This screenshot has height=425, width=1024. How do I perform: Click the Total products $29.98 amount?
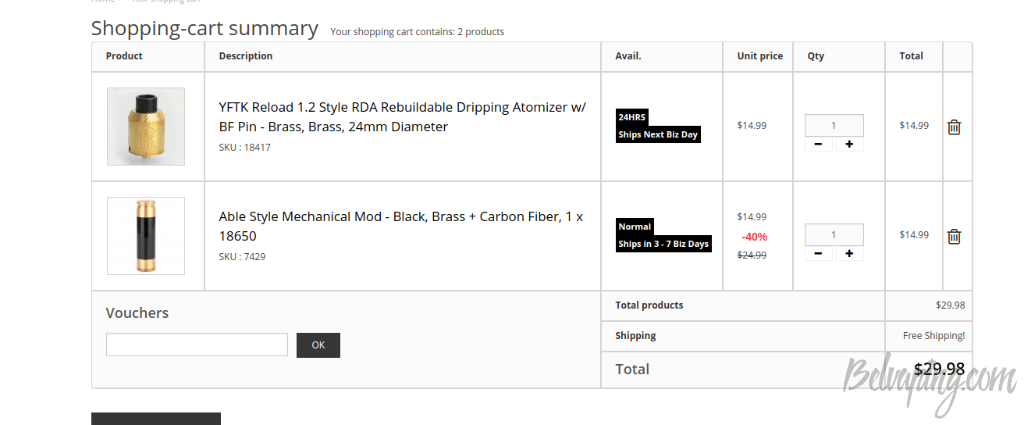[950, 305]
